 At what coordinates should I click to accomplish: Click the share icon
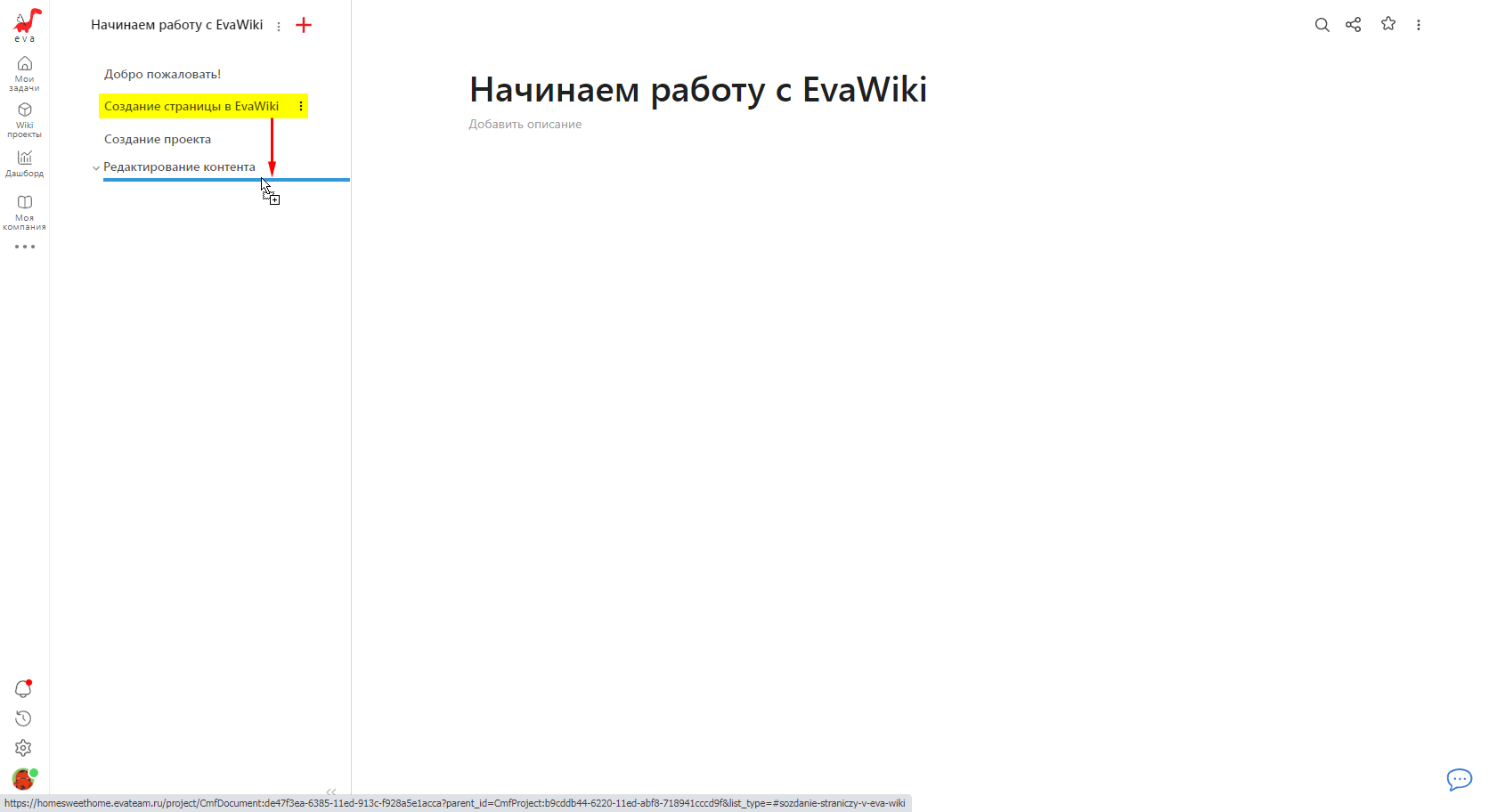tap(1353, 25)
